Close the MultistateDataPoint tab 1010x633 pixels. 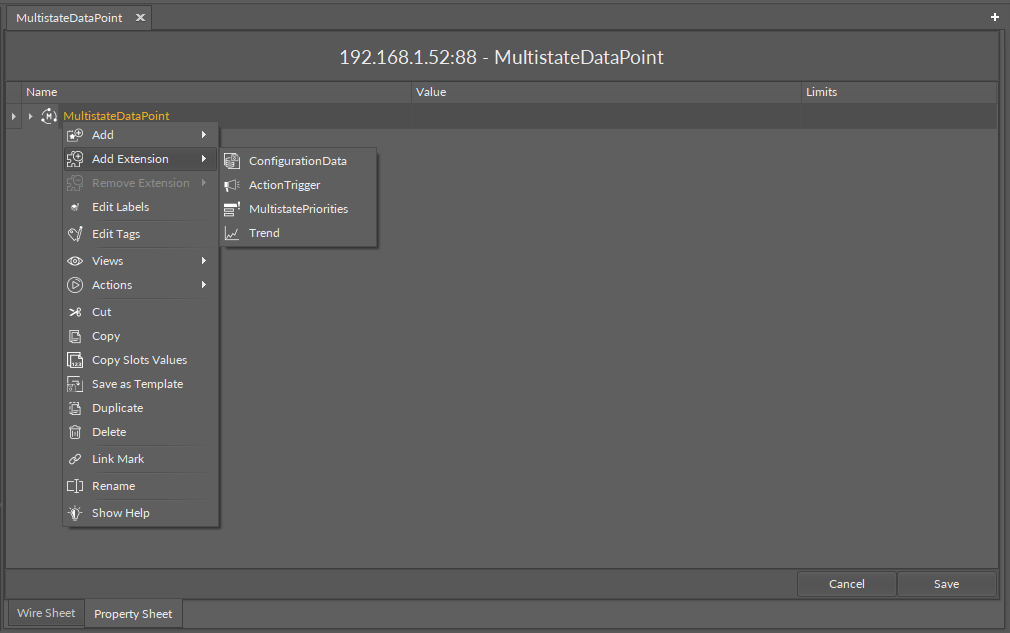[x=140, y=18]
